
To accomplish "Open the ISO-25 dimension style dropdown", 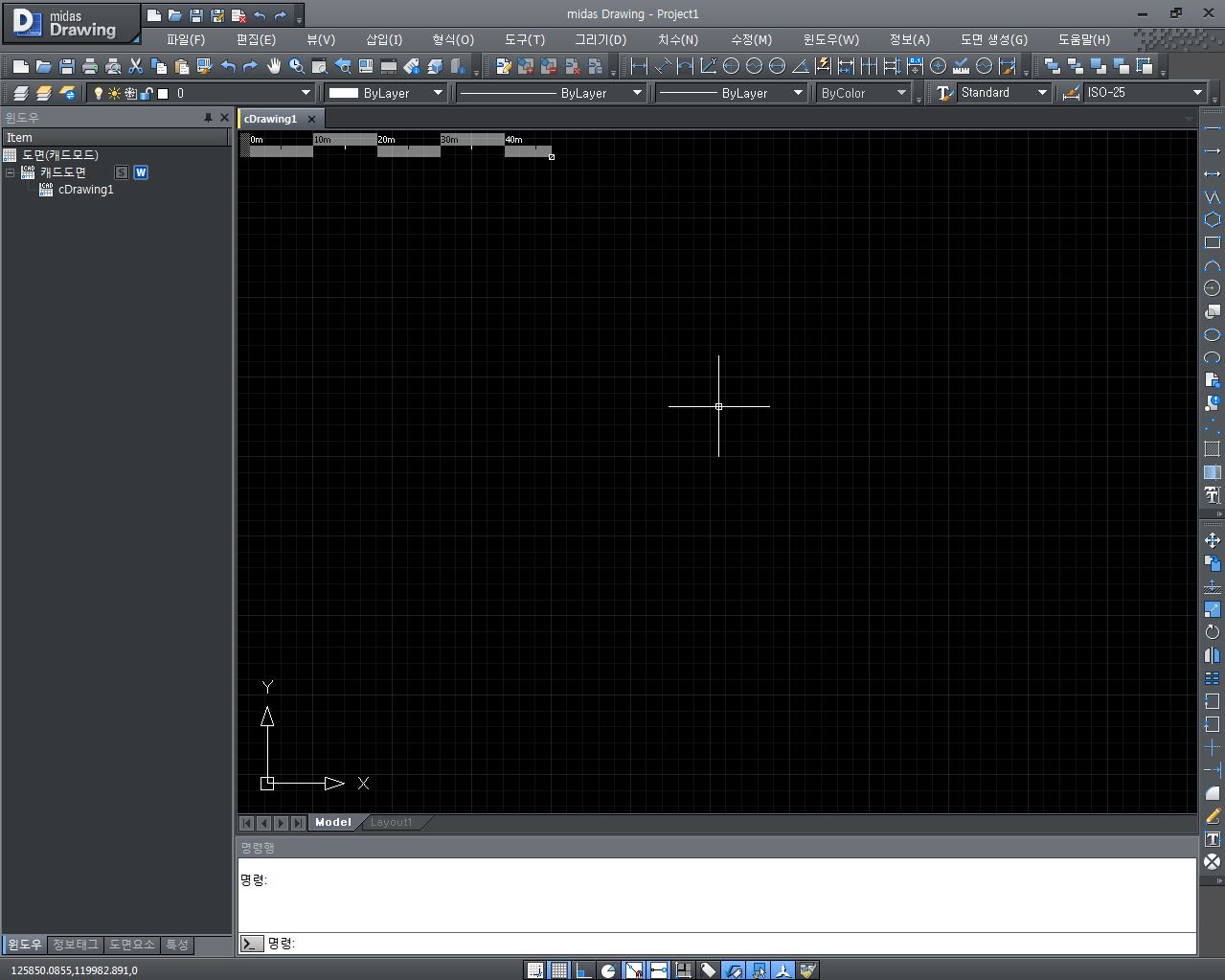I will [x=1197, y=93].
